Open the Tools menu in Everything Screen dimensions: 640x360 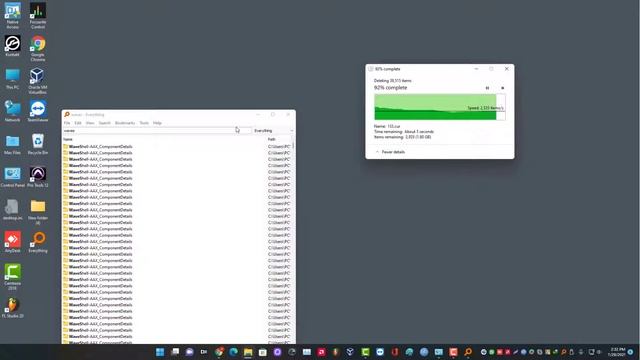click(144, 123)
